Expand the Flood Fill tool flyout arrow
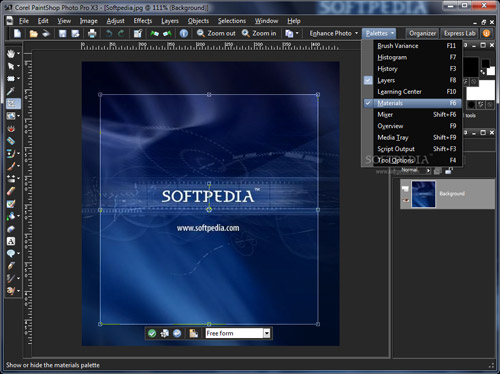Image resolution: width=500 pixels, height=374 pixels. coord(18,216)
